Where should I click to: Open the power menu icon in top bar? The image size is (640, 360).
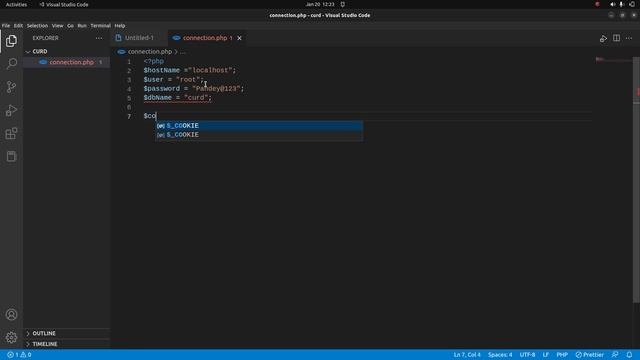coord(632,4)
